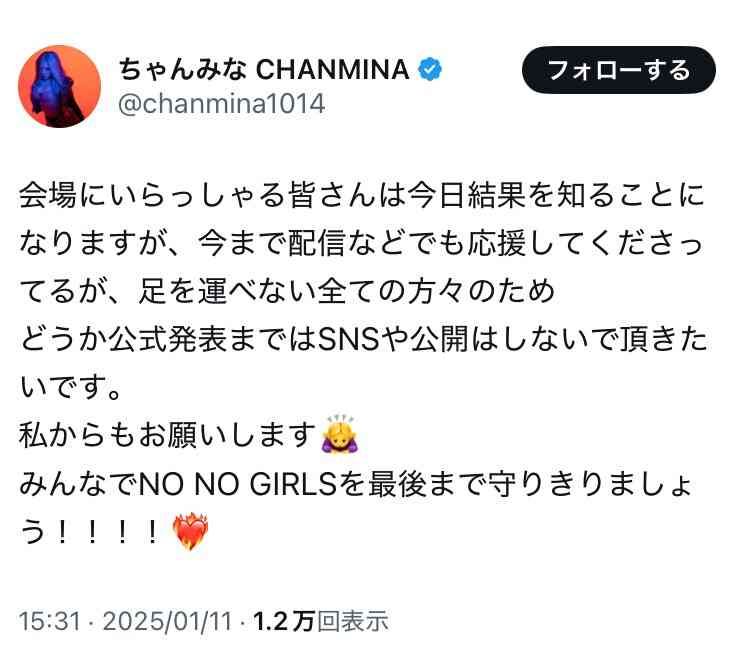Image resolution: width=750 pixels, height=665 pixels.
Task: Click the う！！！！ exclamation text
Action: tap(89, 532)
